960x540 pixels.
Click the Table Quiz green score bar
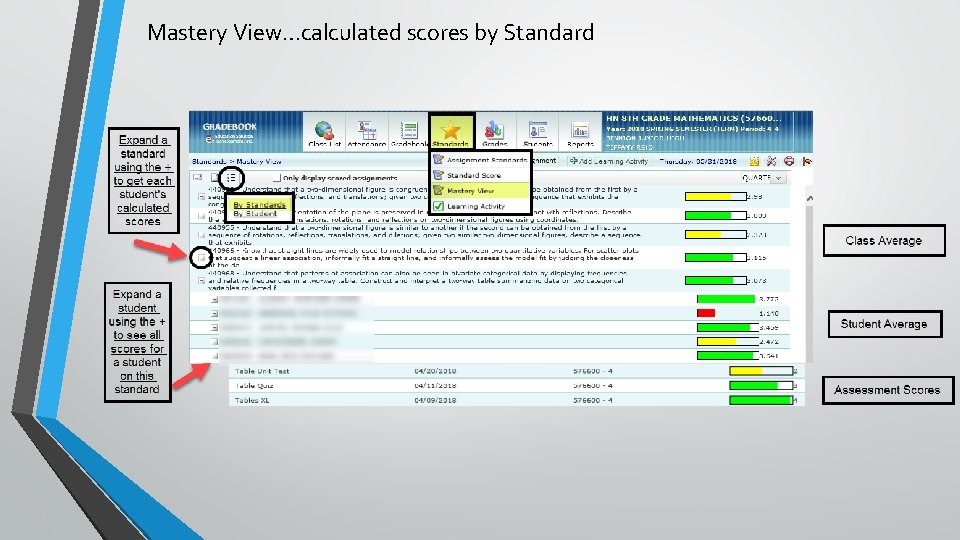pos(760,386)
